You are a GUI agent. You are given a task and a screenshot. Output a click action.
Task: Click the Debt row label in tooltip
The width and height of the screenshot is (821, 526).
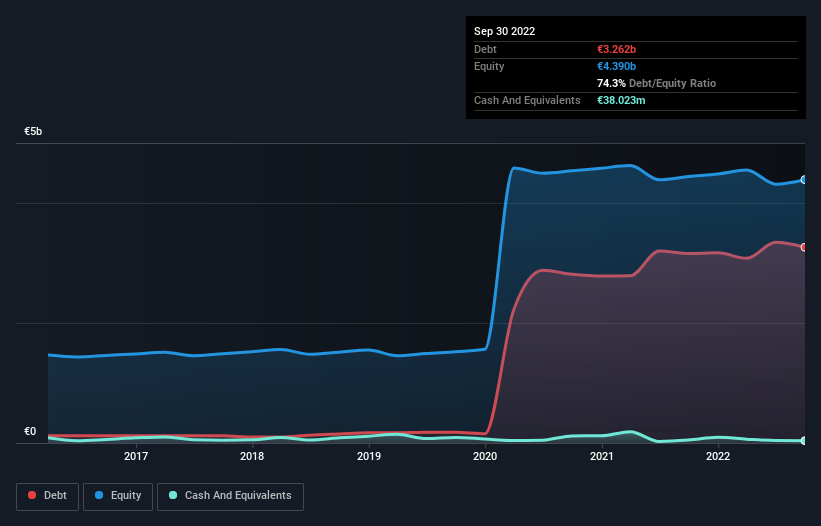(485, 49)
